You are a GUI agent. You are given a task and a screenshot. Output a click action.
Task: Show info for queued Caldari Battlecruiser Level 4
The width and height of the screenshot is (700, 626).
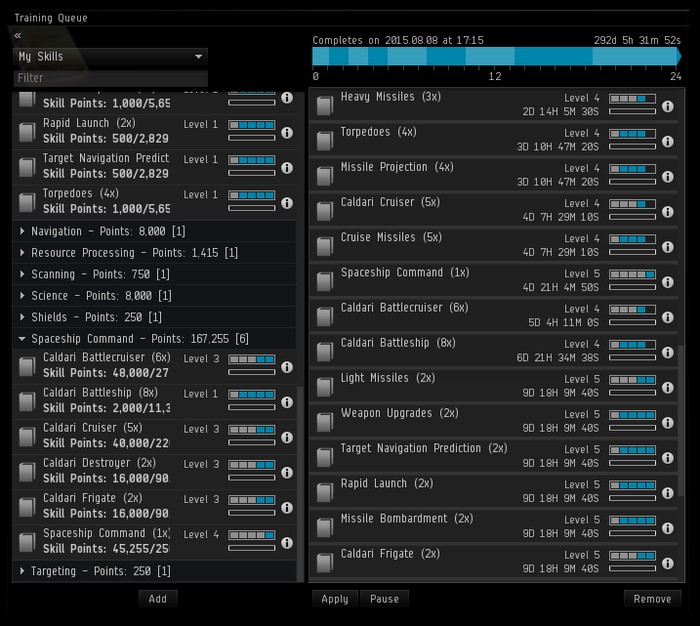coord(667,317)
